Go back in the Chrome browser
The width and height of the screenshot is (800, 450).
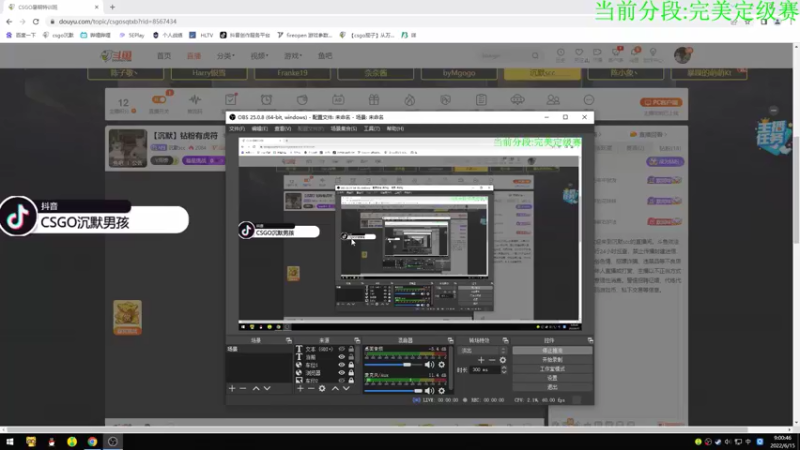(9, 21)
